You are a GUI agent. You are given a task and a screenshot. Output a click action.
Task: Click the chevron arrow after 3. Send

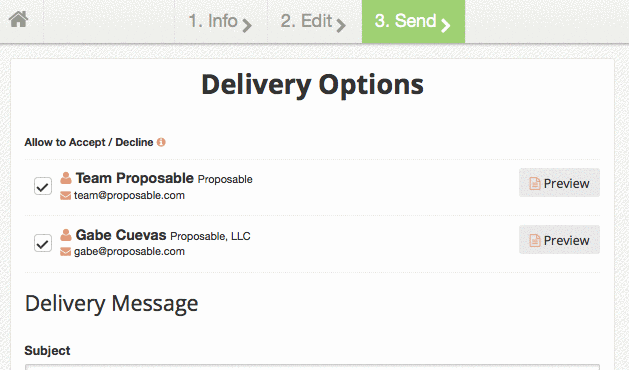[x=445, y=25]
